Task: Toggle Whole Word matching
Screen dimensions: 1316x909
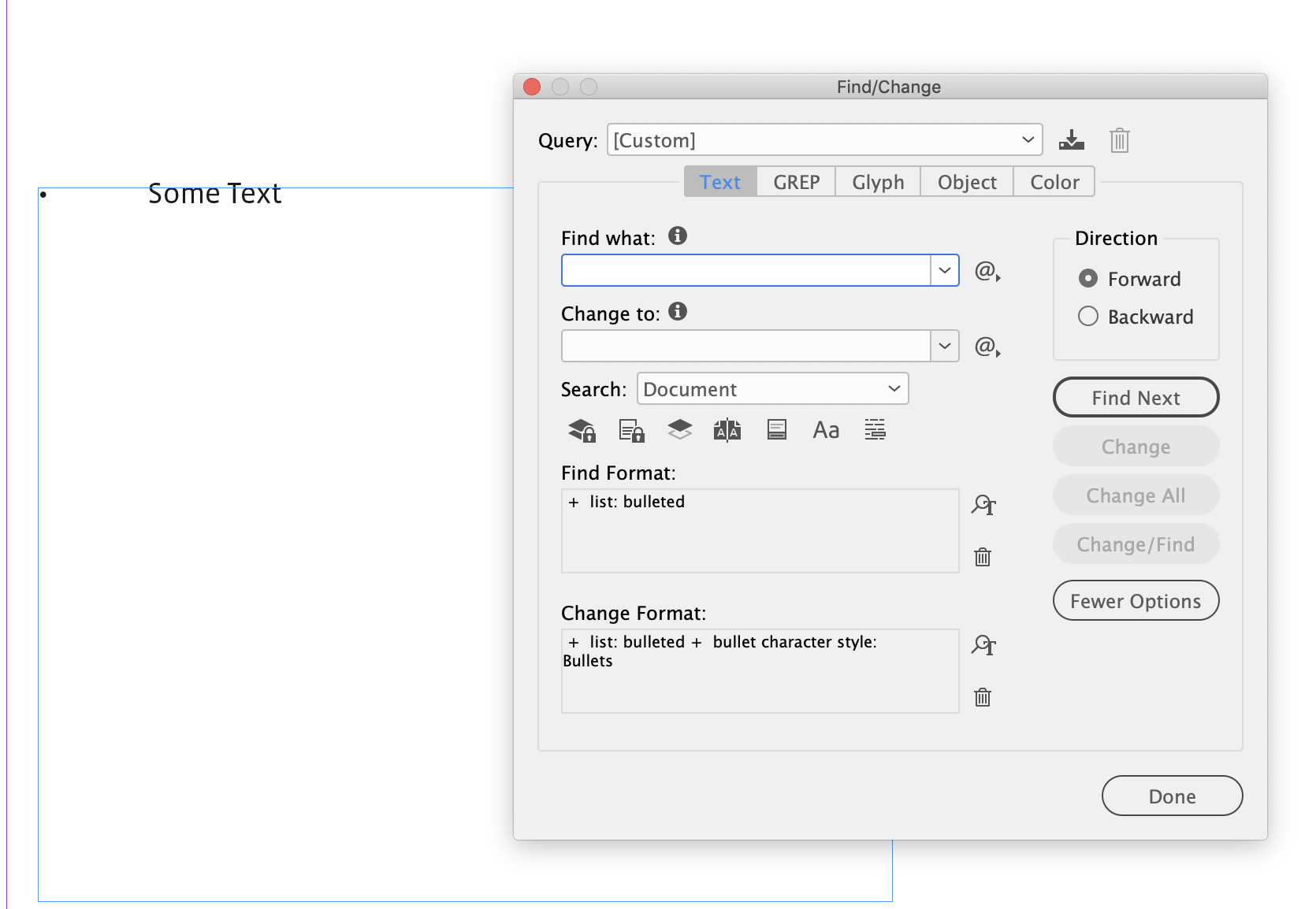Action: point(875,429)
